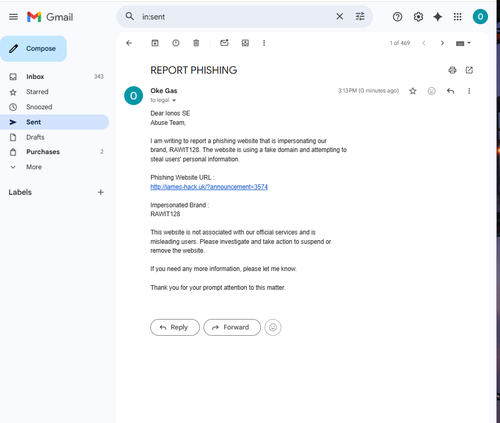This screenshot has width=500, height=423.
Task: Open the main menu hamburger icon
Action: tap(13, 17)
